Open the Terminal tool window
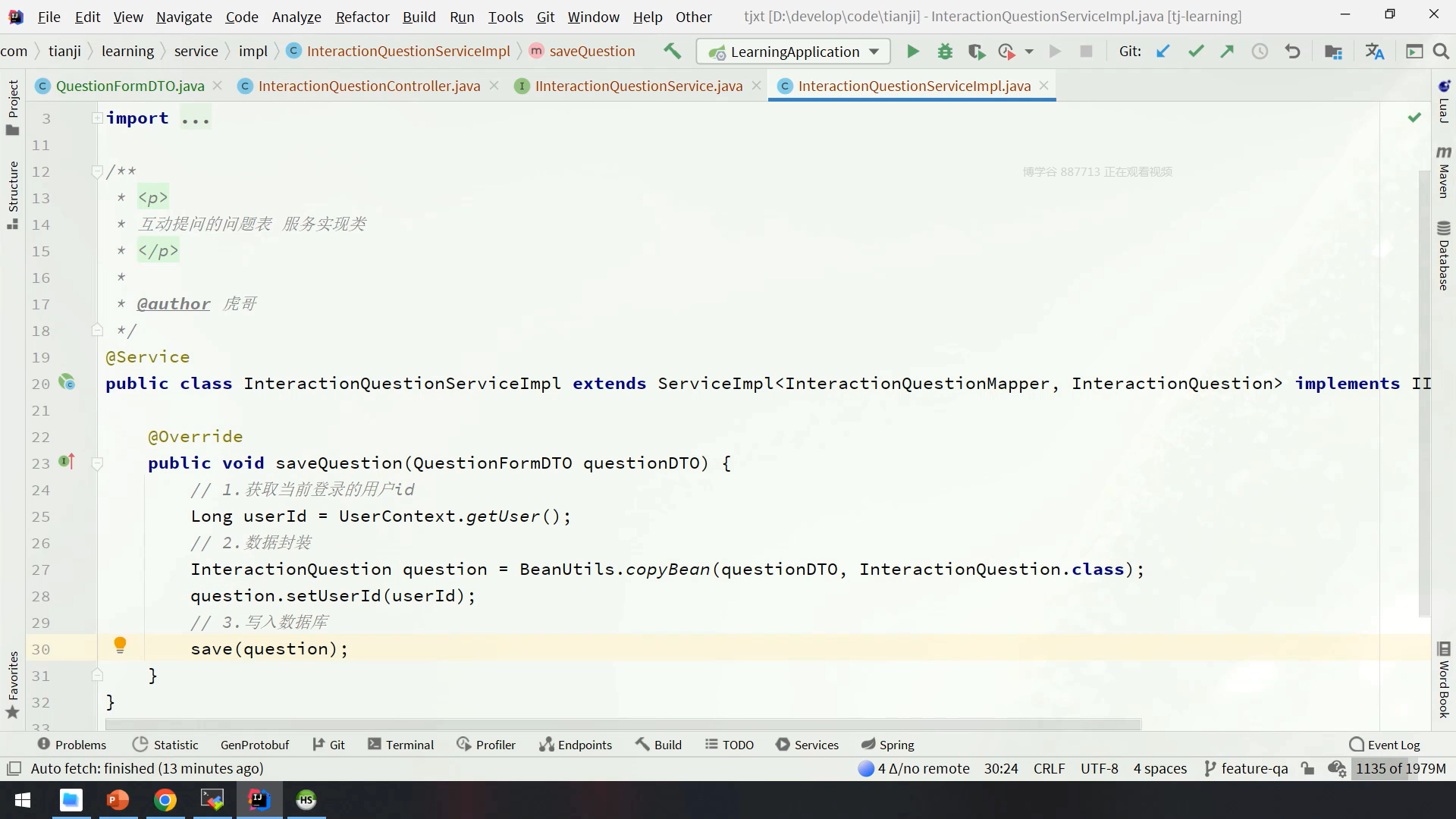This screenshot has width=1456, height=819. click(x=401, y=745)
